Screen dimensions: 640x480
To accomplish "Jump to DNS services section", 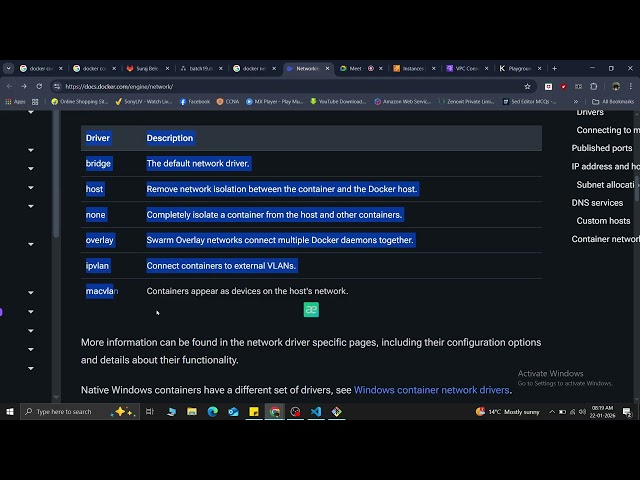I will pos(597,203).
